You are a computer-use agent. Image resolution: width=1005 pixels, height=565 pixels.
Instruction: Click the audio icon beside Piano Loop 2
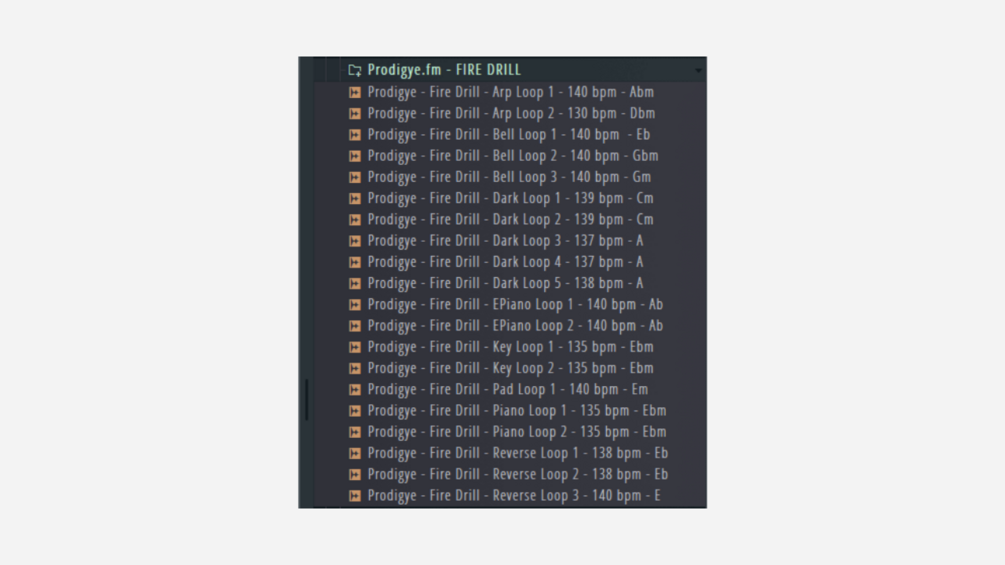point(354,432)
